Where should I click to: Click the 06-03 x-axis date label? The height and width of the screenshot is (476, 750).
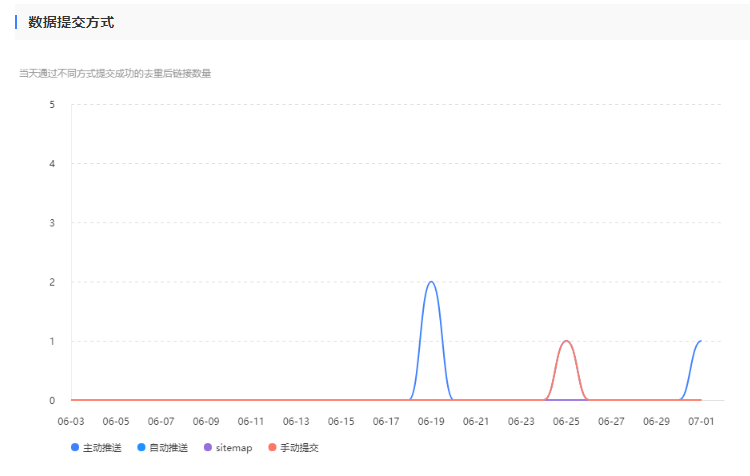click(x=71, y=422)
